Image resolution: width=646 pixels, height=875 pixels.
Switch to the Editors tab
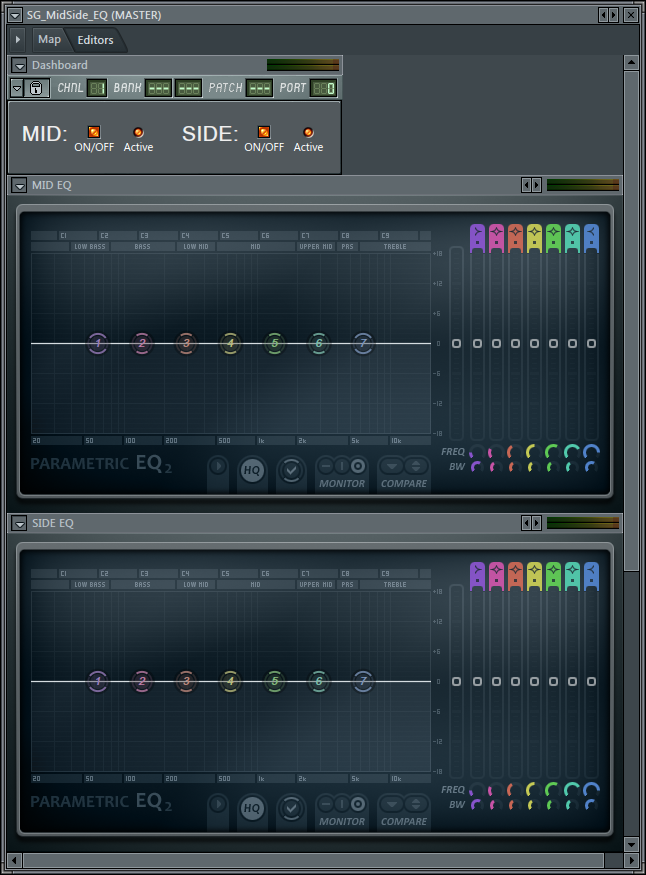[x=95, y=40]
